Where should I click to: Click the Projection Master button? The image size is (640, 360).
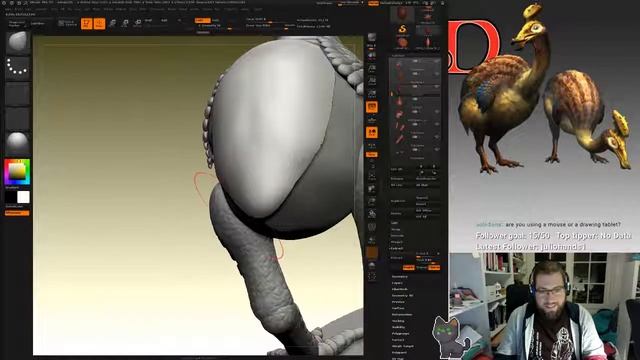(17, 23)
